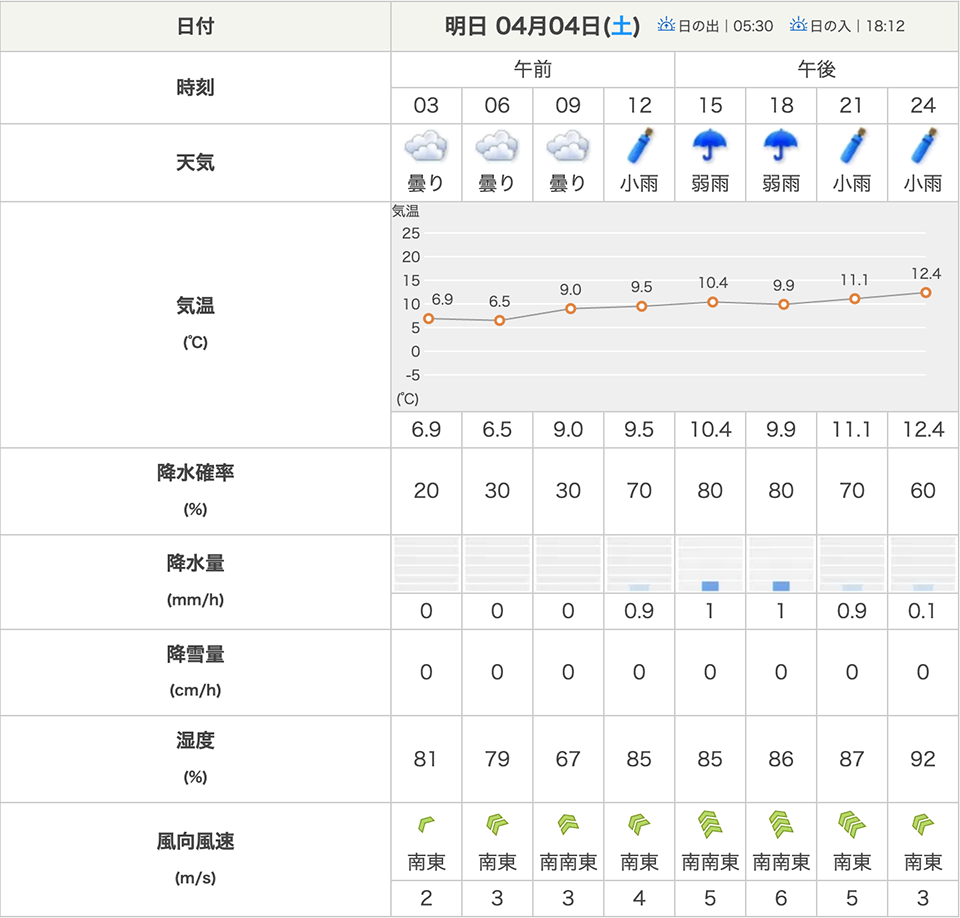Click the cloudy weather icon for 03 o'clock

click(x=426, y=149)
